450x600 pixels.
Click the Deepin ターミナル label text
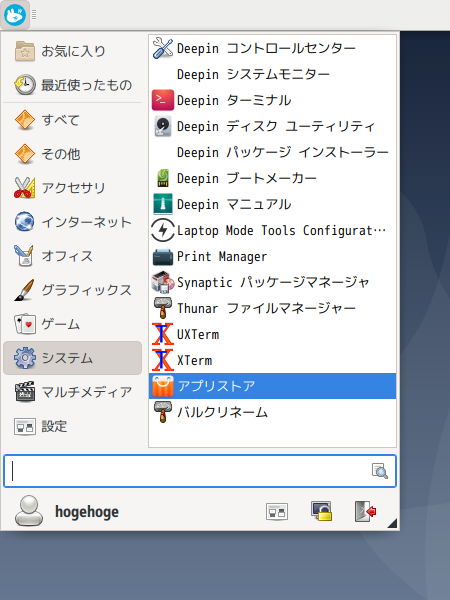point(234,101)
